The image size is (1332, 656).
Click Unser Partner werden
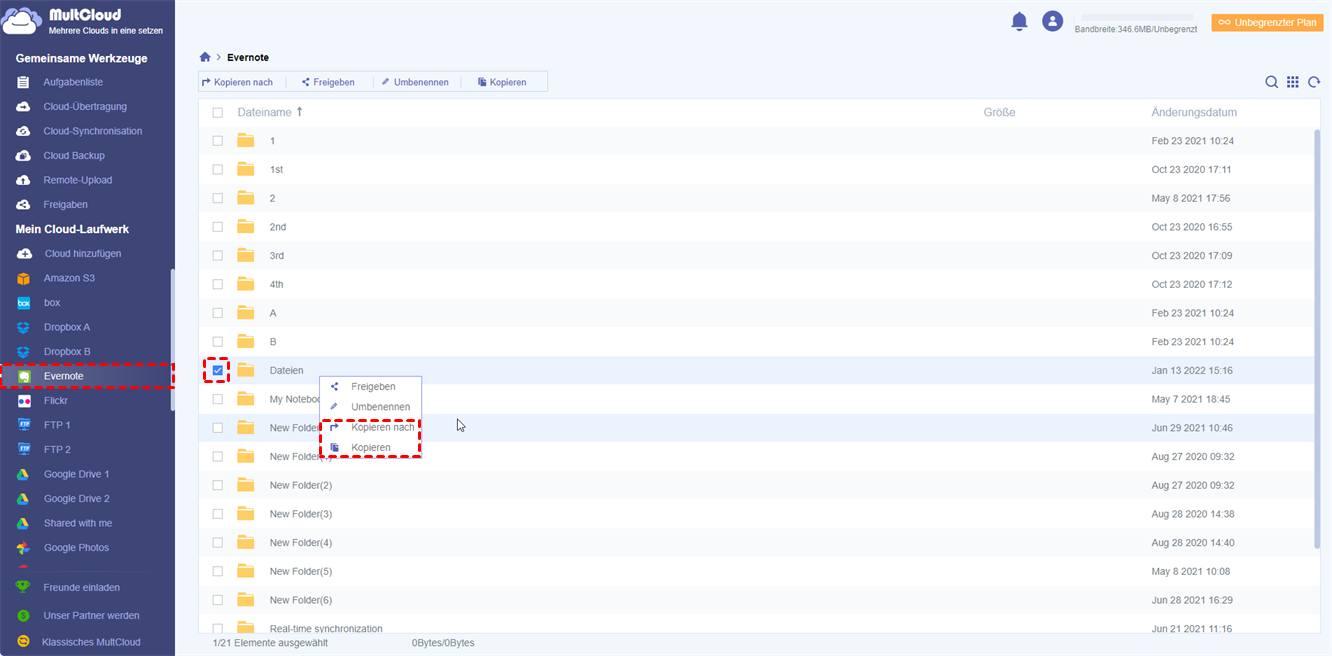pos(91,615)
